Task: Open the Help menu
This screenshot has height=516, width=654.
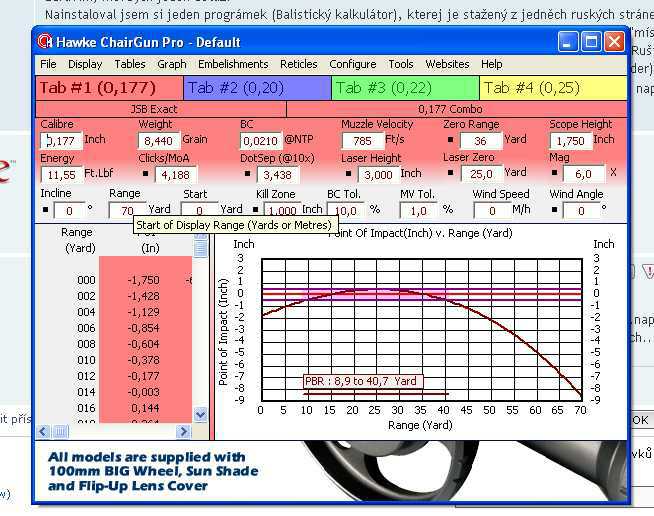Action: click(492, 64)
